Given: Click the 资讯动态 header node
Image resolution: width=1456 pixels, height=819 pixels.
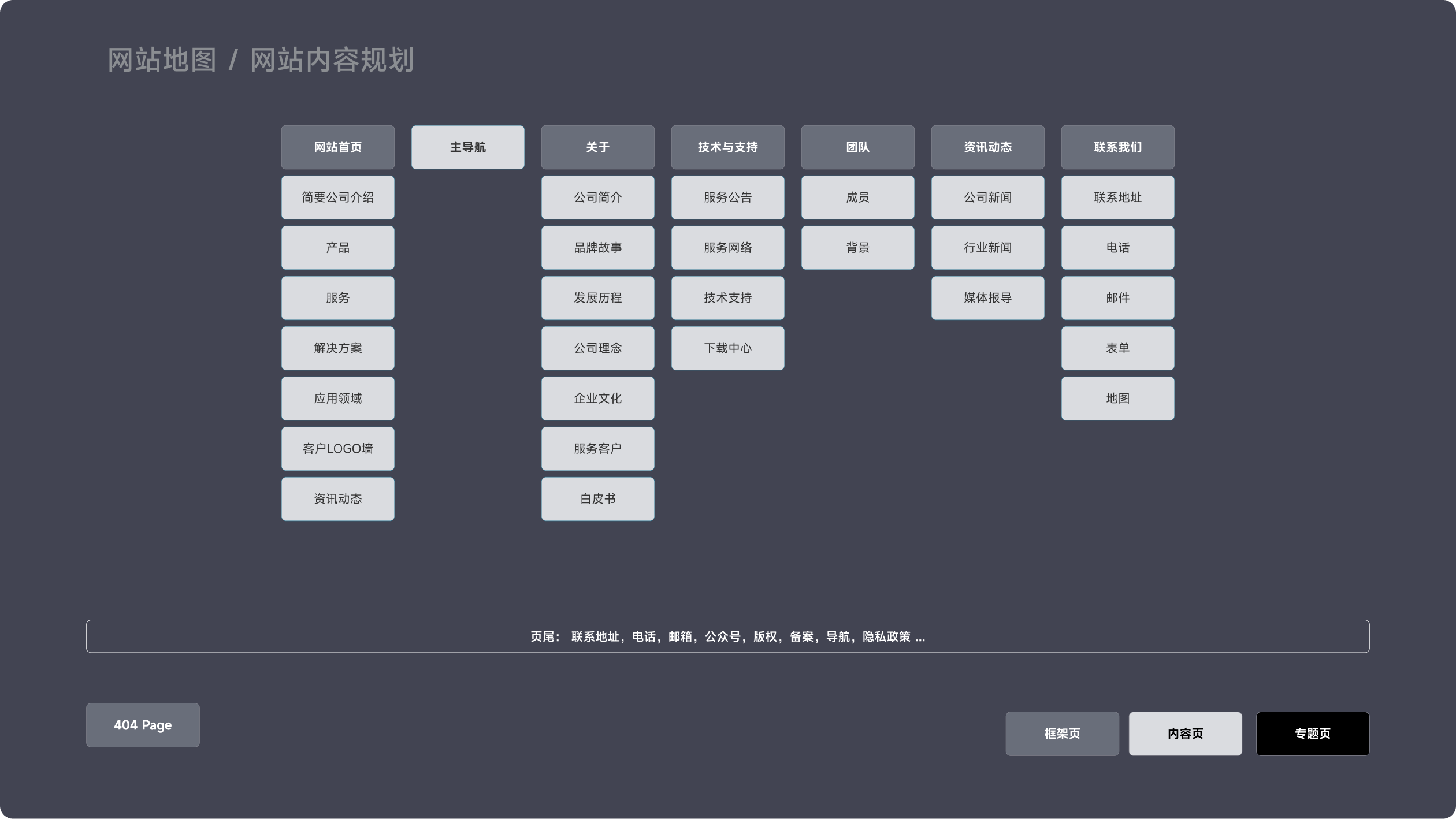Looking at the screenshot, I should click(987, 147).
